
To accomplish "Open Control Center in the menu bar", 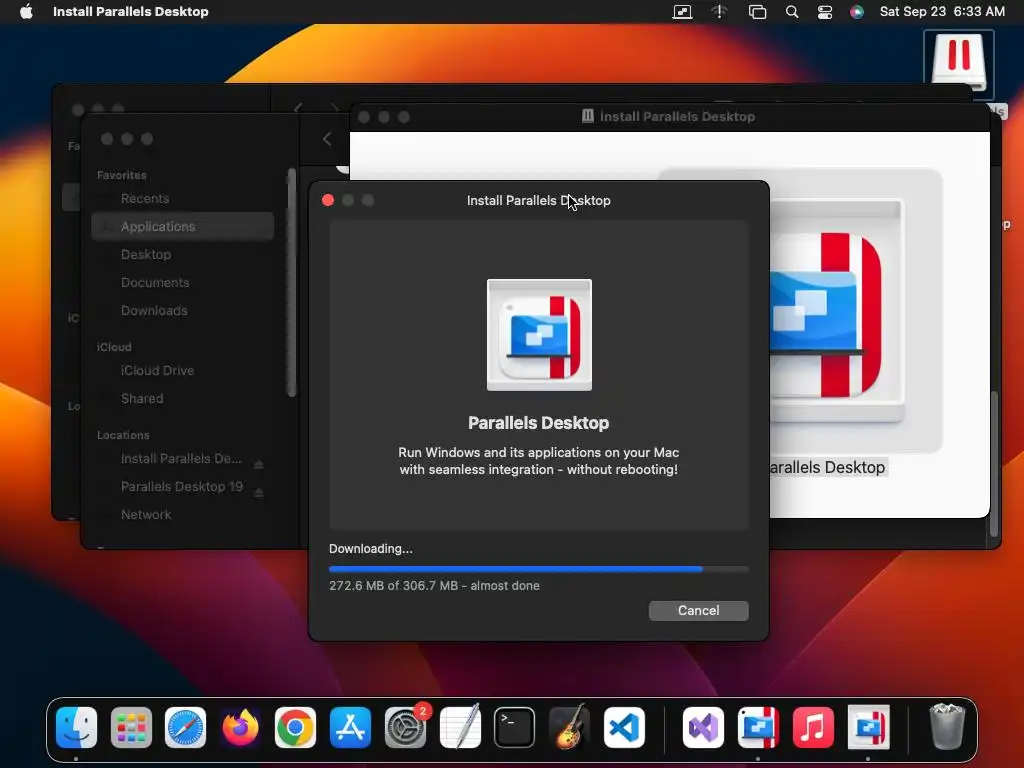I will pyautogui.click(x=825, y=12).
